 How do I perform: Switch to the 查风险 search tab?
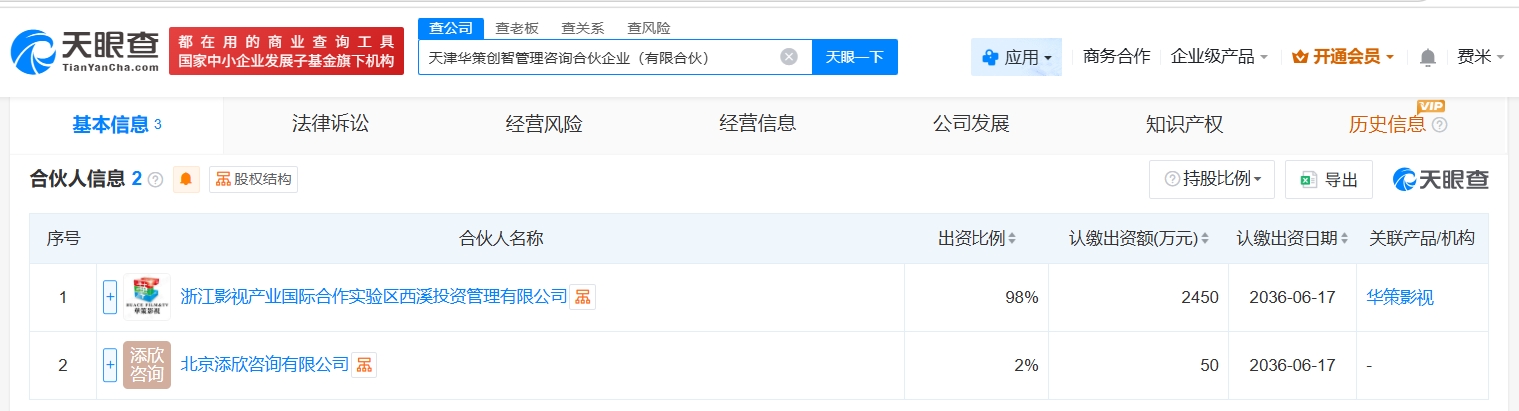click(x=648, y=28)
